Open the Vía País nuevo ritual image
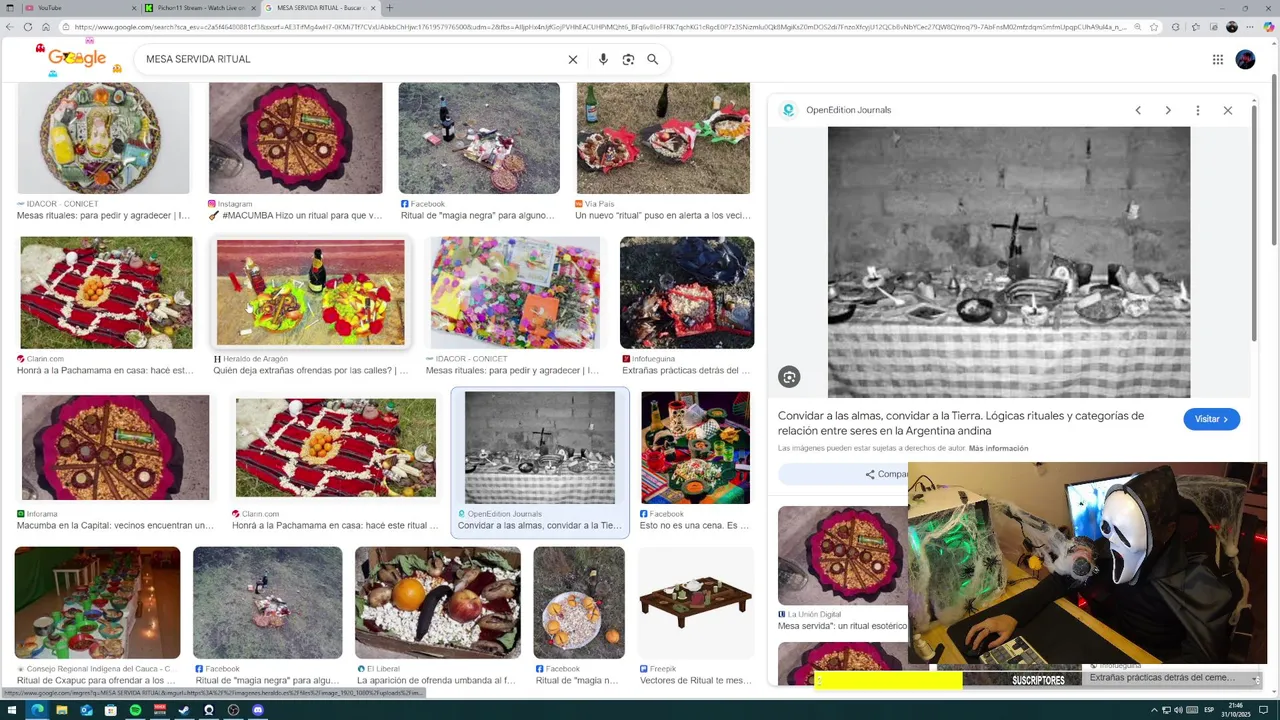The width and height of the screenshot is (1280, 720). (663, 138)
